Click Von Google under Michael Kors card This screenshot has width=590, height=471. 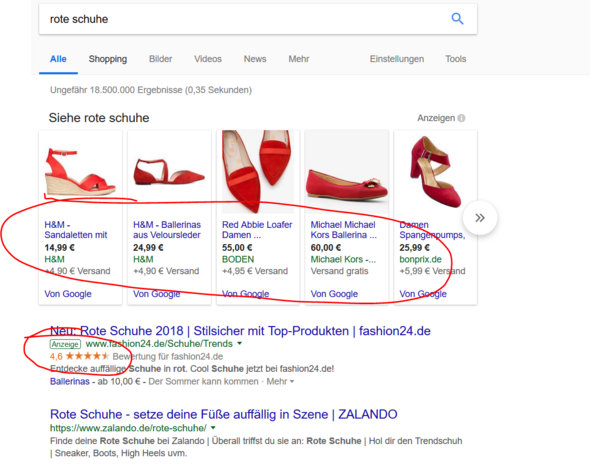point(334,294)
